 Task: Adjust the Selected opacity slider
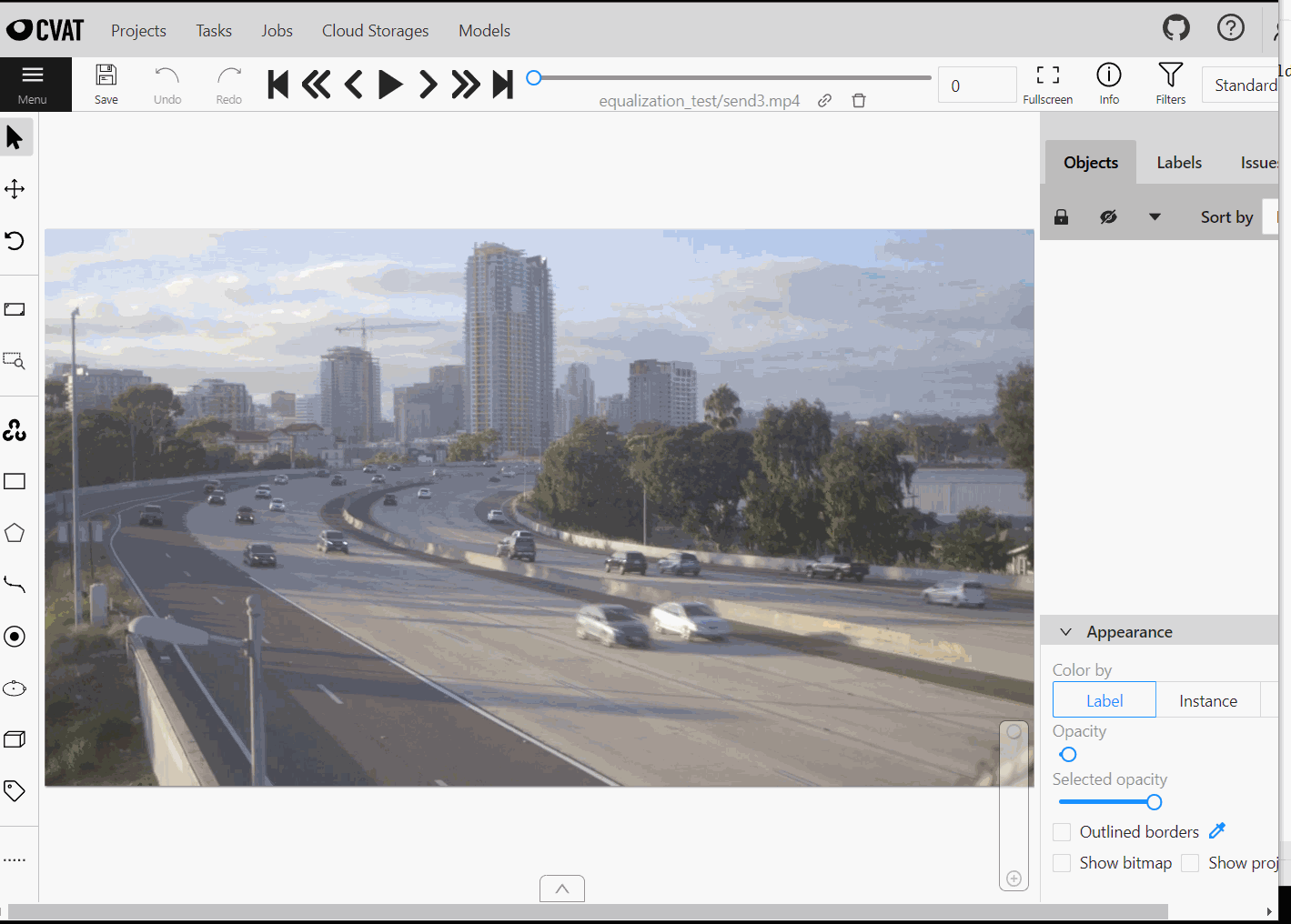[x=1154, y=802]
